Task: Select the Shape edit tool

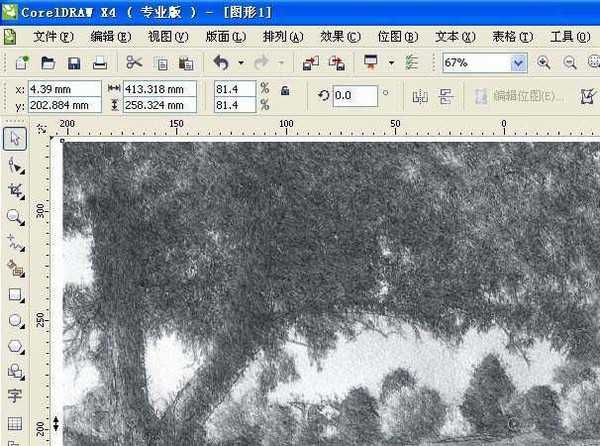Action: [16, 166]
